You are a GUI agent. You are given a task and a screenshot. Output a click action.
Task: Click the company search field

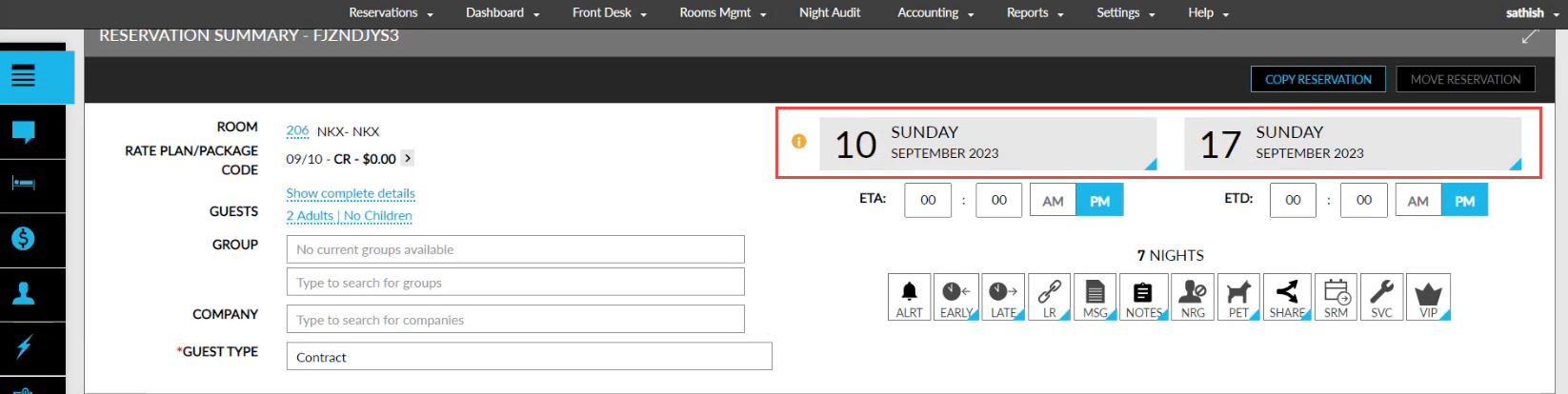click(x=515, y=320)
